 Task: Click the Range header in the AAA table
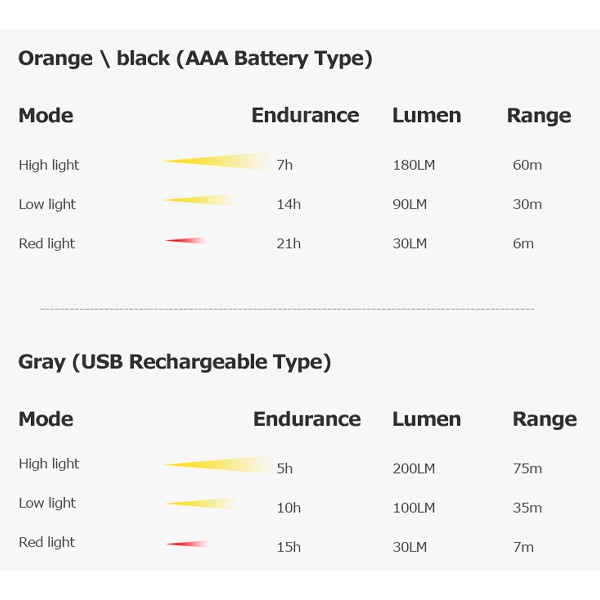point(539,116)
